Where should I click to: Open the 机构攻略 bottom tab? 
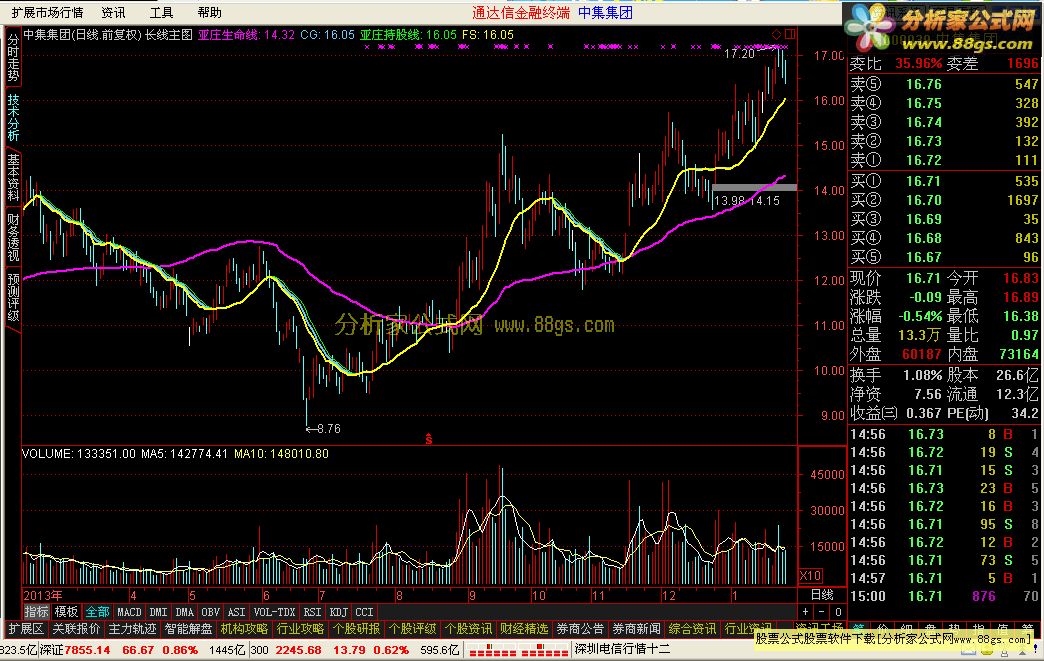[x=244, y=628]
